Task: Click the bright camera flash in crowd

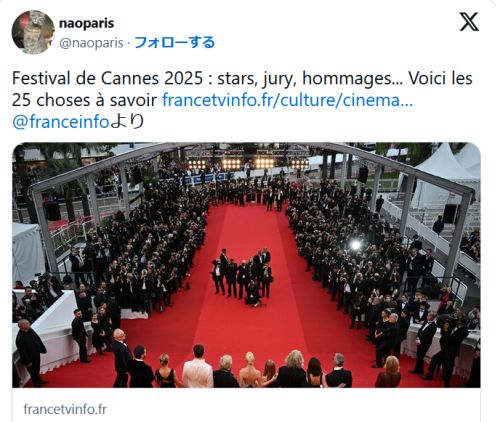Action: point(355,245)
